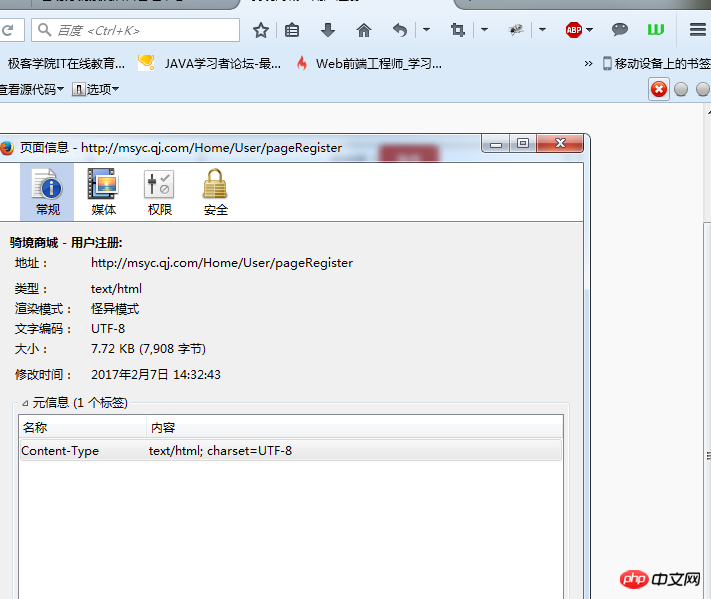Click the red error X toolbar icon
This screenshot has height=599, width=711.
pyautogui.click(x=658, y=89)
